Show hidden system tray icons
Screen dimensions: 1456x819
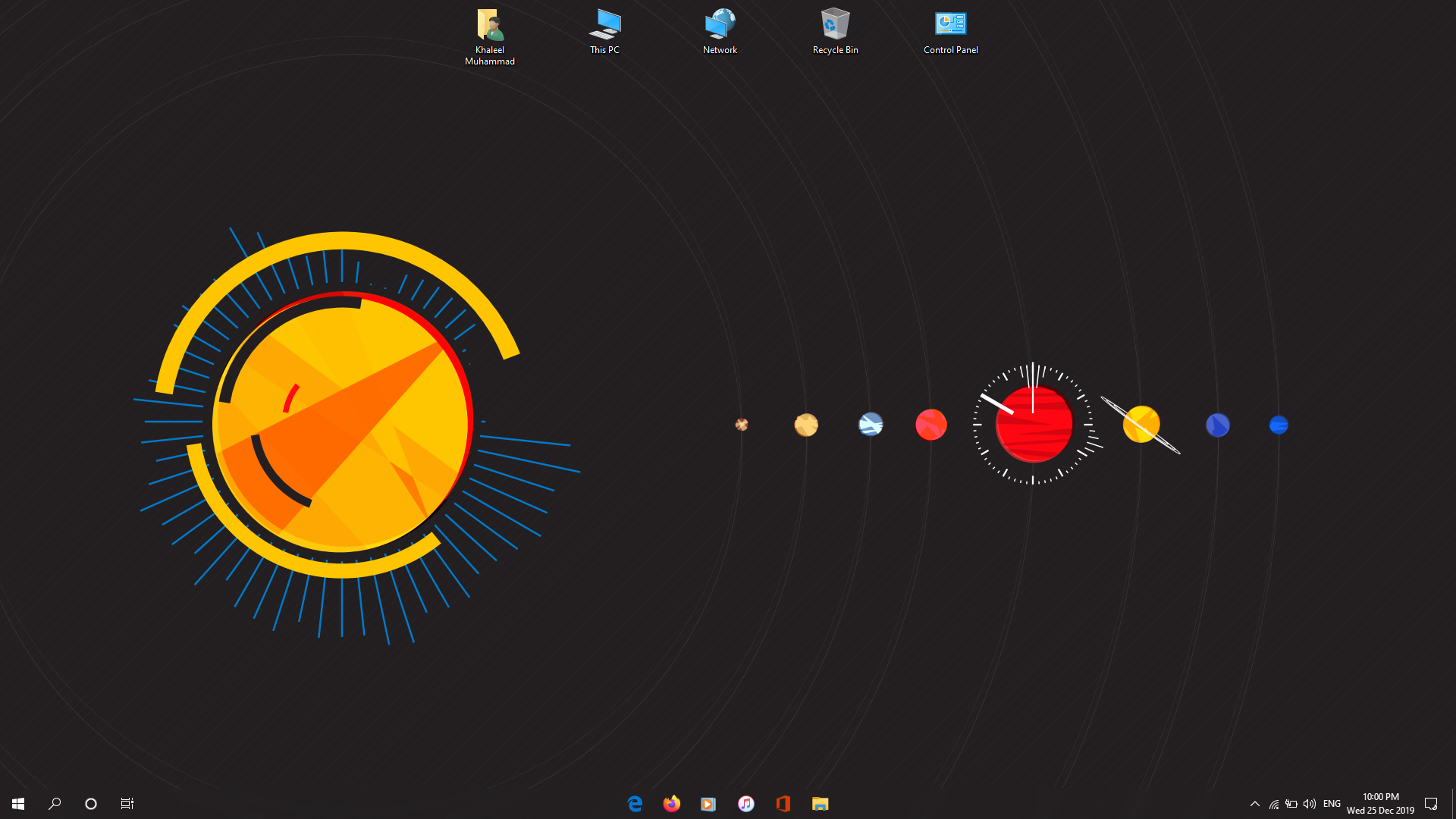[1255, 803]
